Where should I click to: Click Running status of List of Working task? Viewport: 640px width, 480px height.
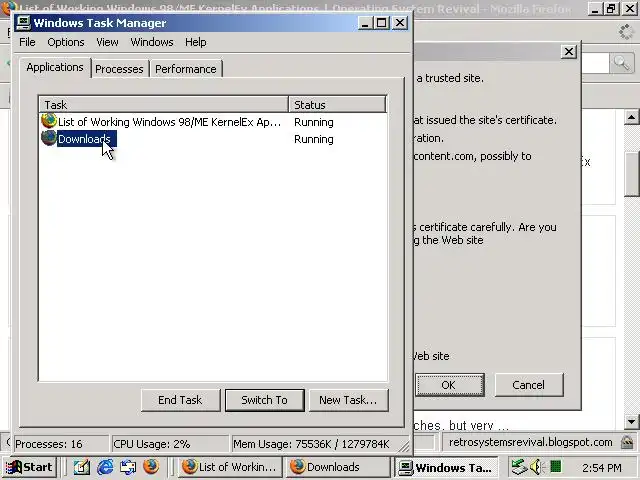click(313, 122)
